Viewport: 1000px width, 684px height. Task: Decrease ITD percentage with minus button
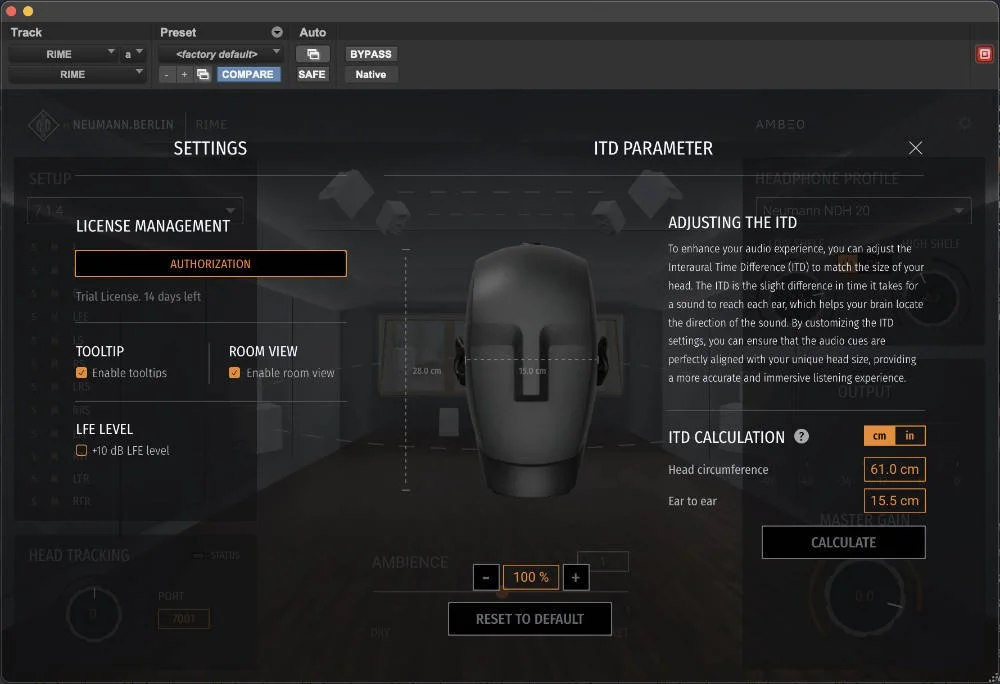tap(486, 578)
